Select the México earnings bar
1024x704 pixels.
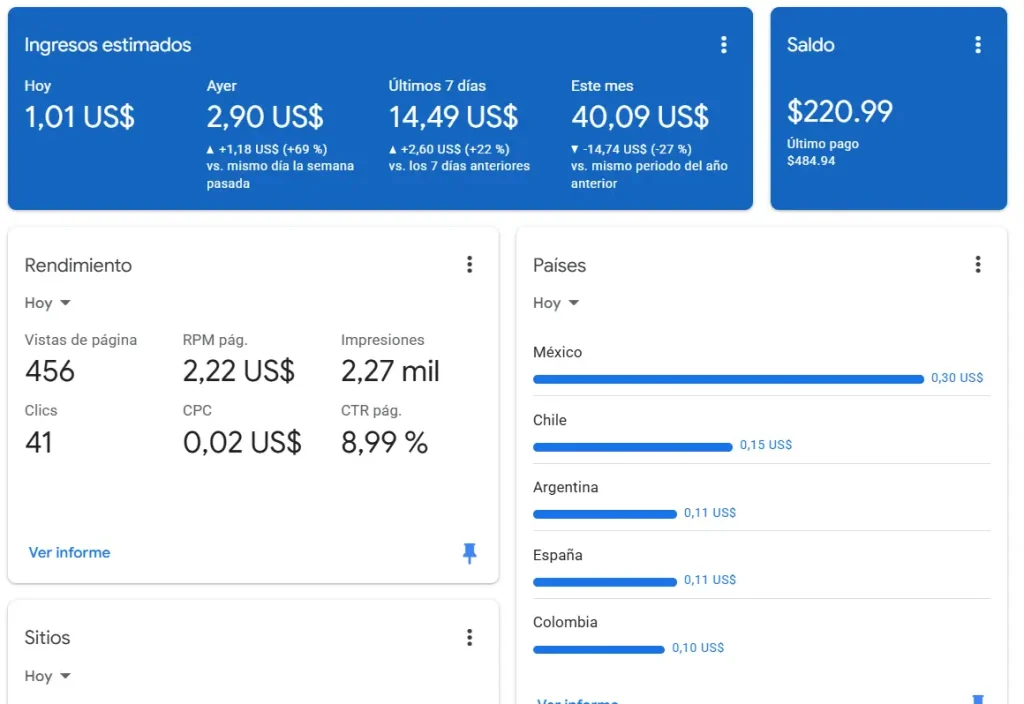(728, 379)
